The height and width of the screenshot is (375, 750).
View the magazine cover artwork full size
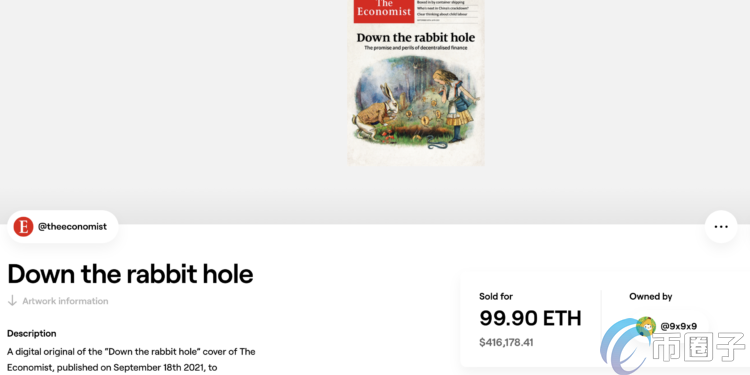416,82
